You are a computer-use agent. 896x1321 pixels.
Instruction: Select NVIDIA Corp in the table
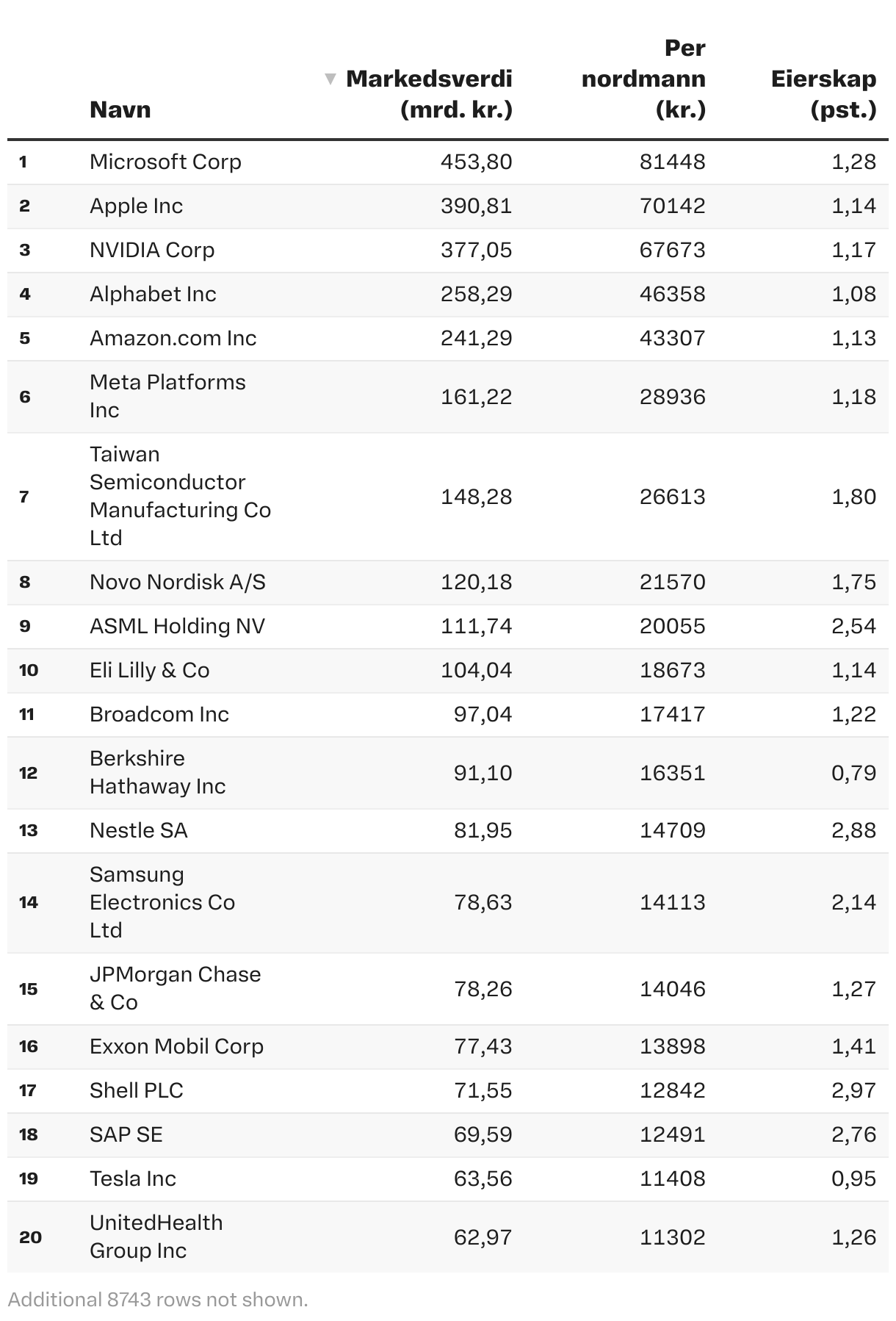(152, 250)
